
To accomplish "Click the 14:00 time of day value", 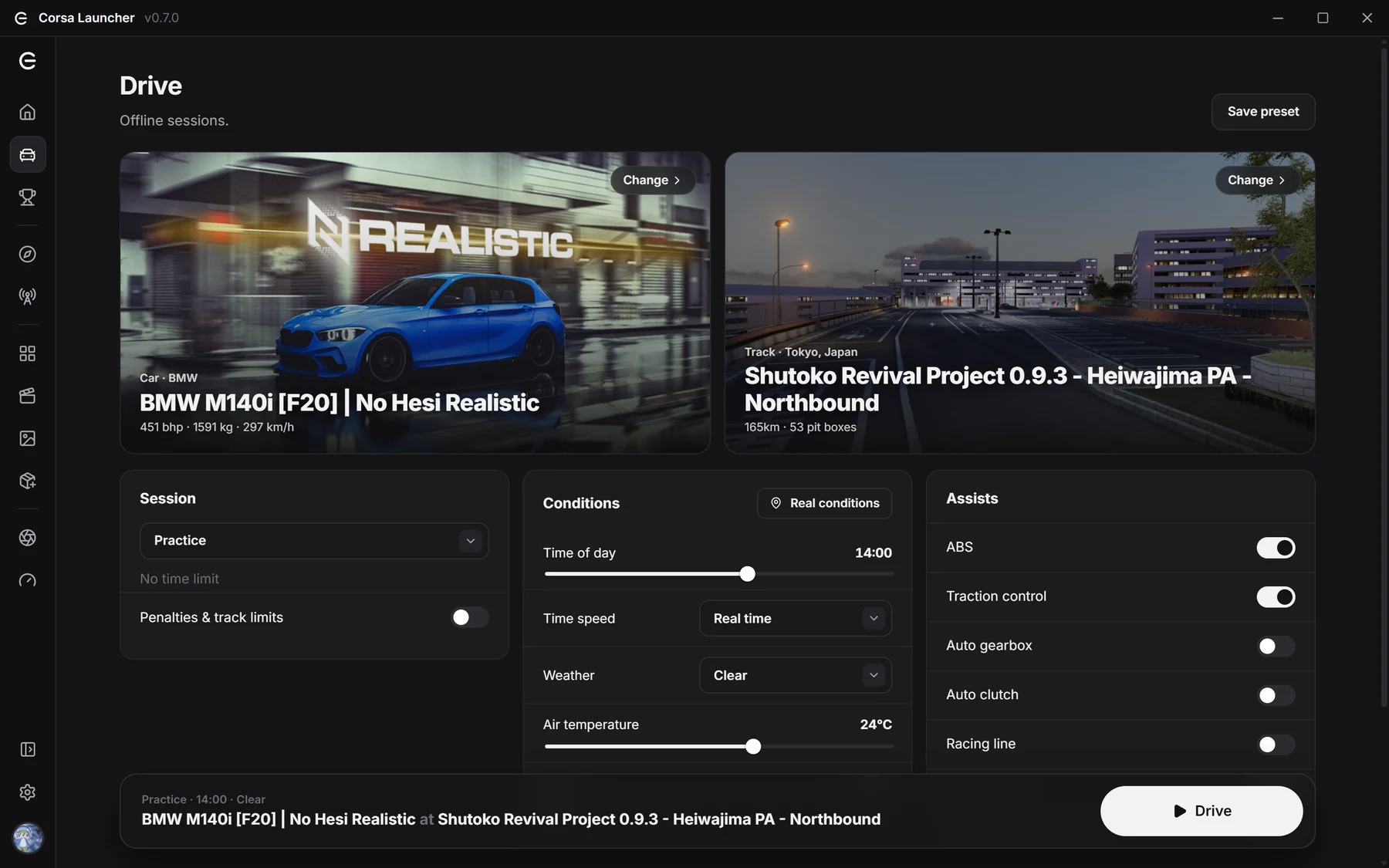I will (874, 553).
